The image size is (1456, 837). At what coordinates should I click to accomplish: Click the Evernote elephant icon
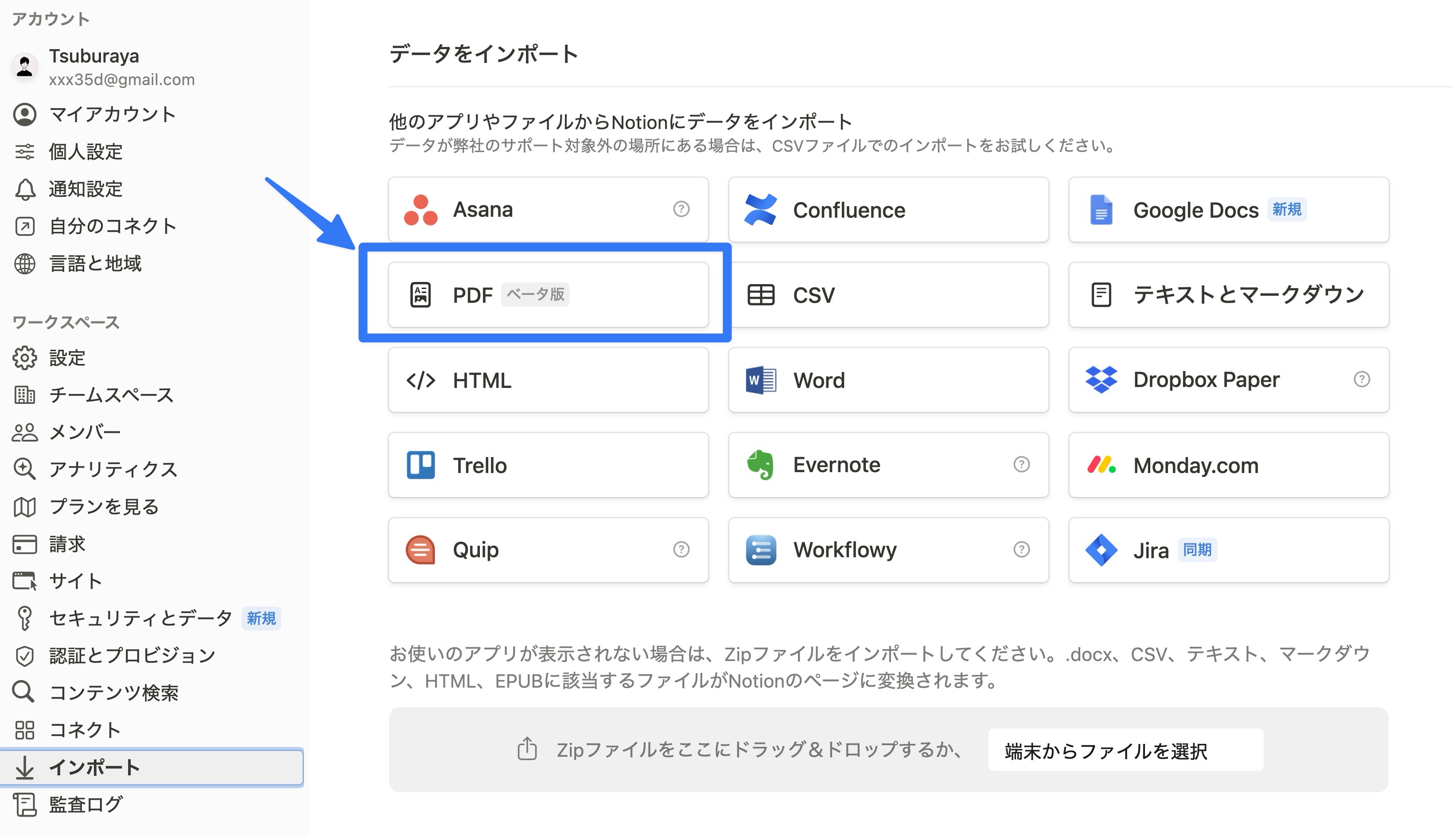760,465
